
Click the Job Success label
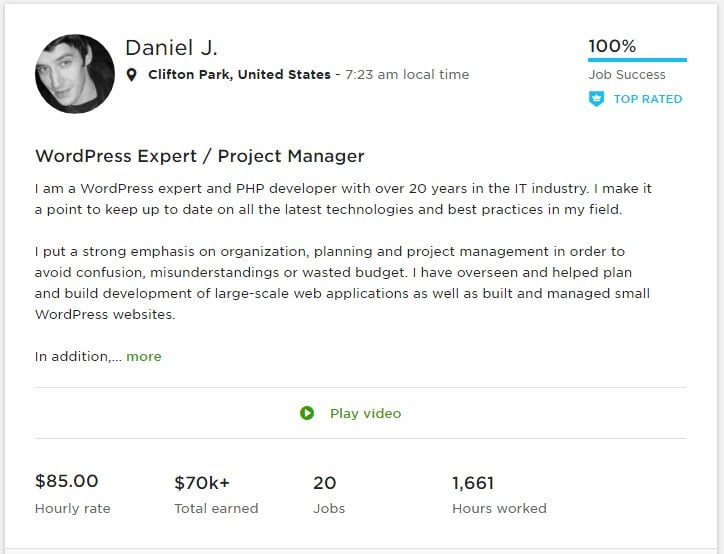pyautogui.click(x=625, y=75)
